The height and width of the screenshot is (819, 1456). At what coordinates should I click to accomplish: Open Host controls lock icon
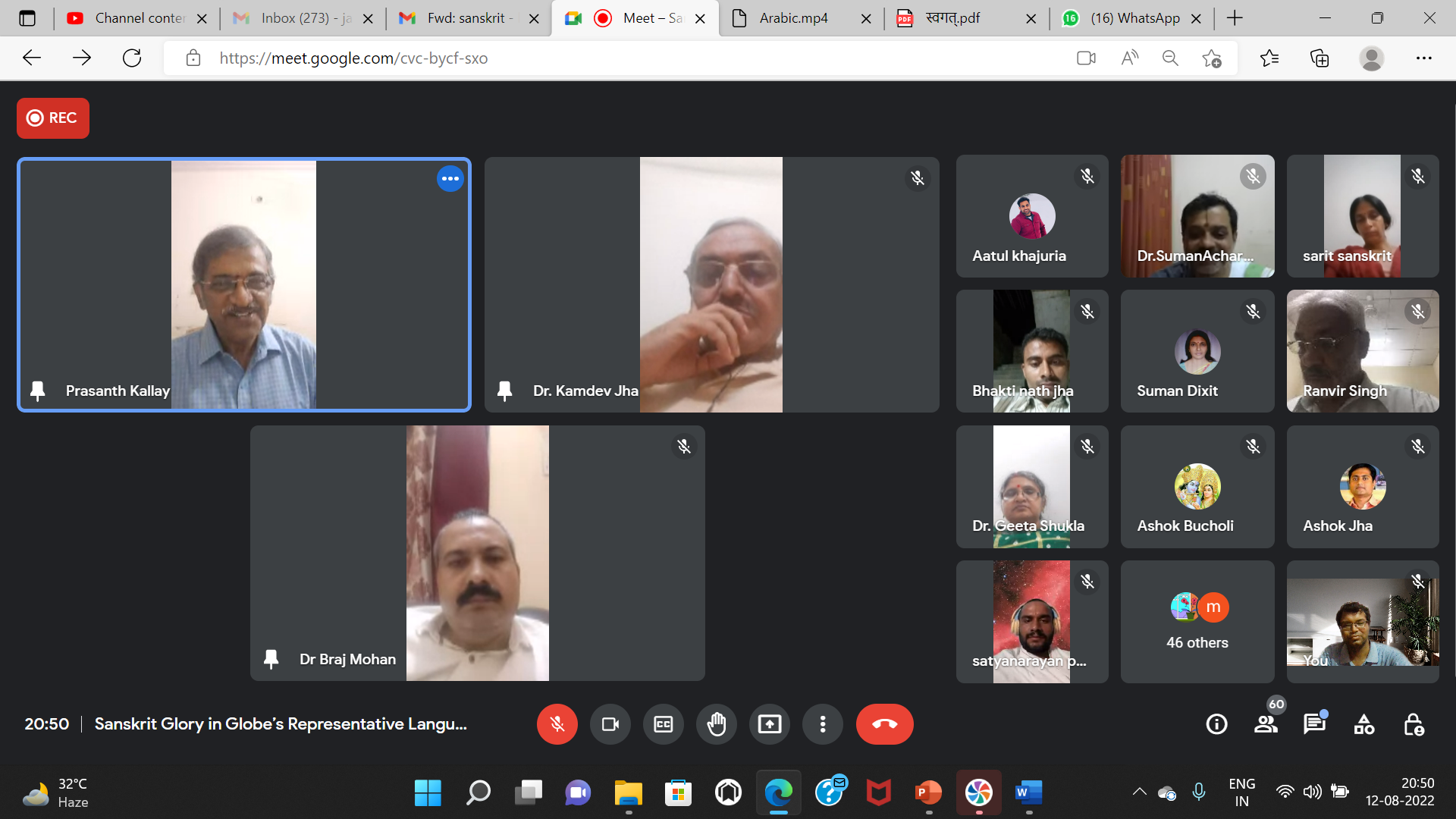pyautogui.click(x=1414, y=724)
